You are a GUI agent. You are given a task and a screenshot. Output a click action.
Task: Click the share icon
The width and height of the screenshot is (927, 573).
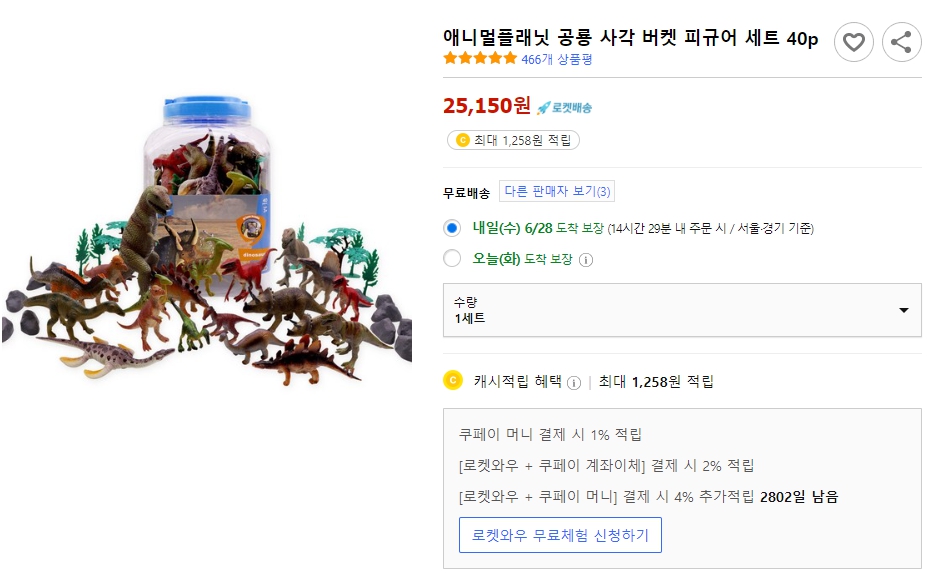[x=901, y=42]
